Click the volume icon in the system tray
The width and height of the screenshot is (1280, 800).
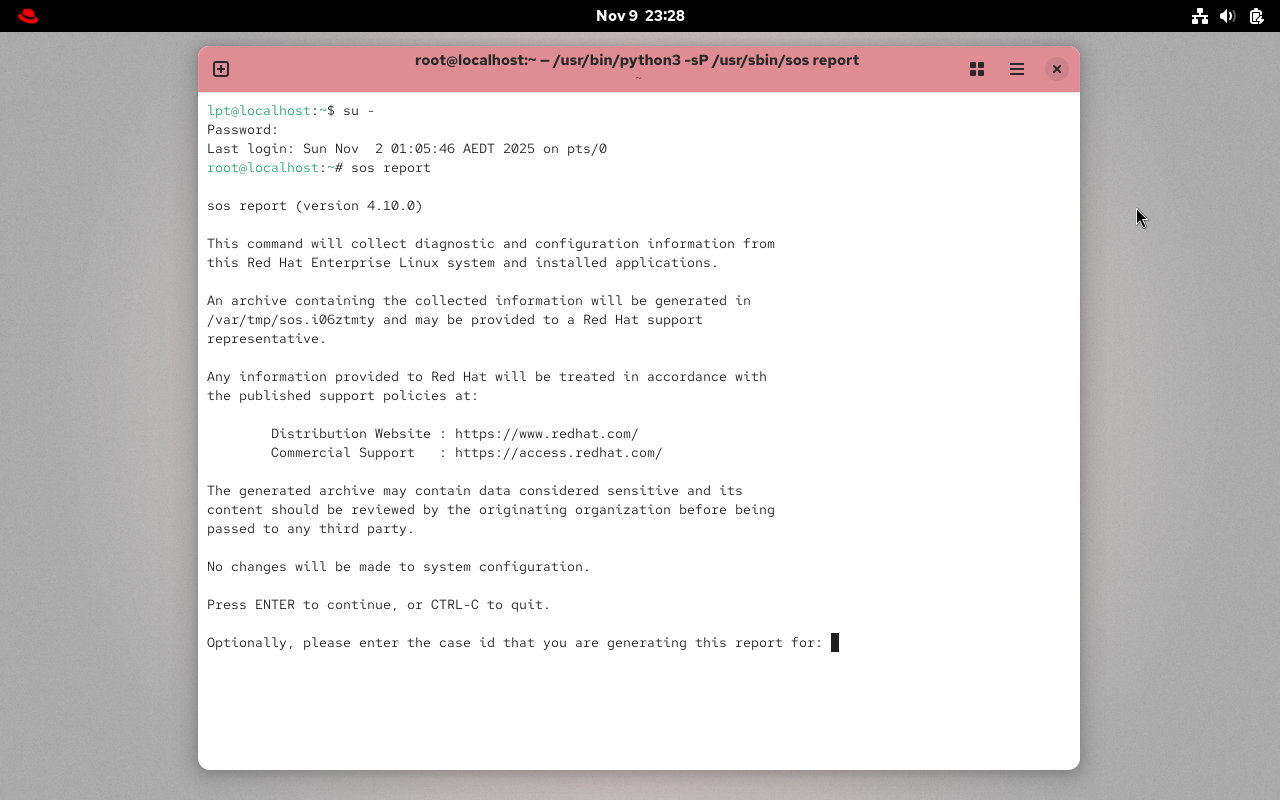click(1227, 16)
